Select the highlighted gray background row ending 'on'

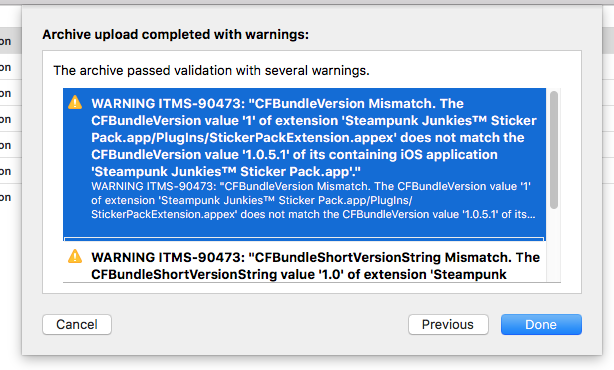coord(11,41)
